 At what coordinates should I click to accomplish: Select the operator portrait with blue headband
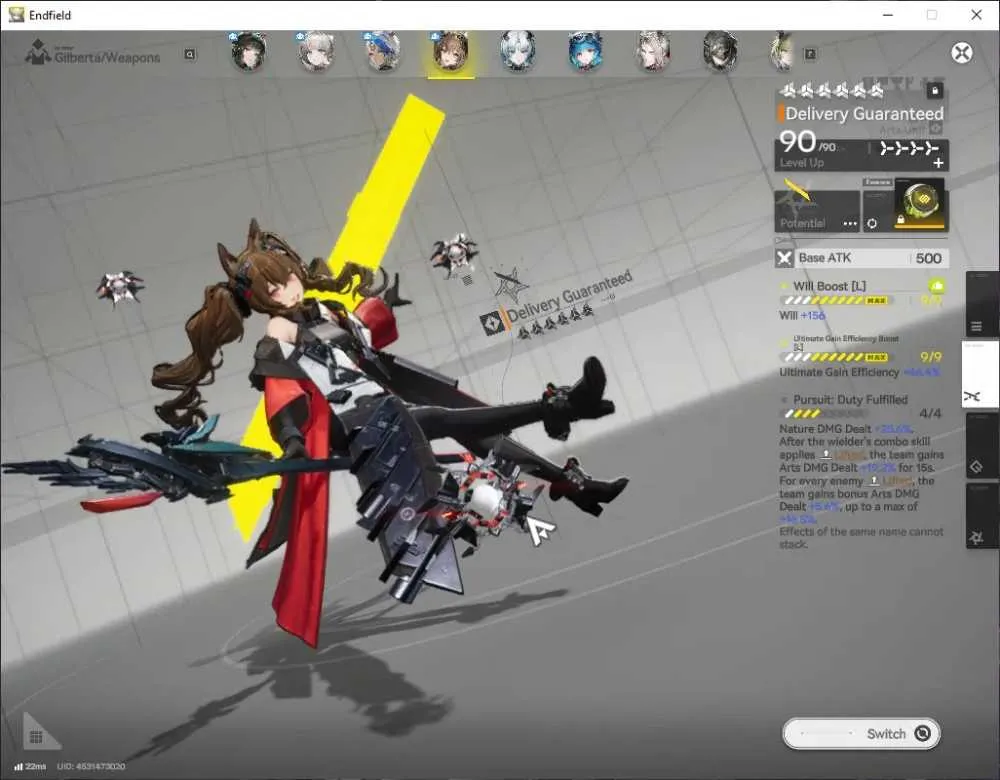coord(383,50)
